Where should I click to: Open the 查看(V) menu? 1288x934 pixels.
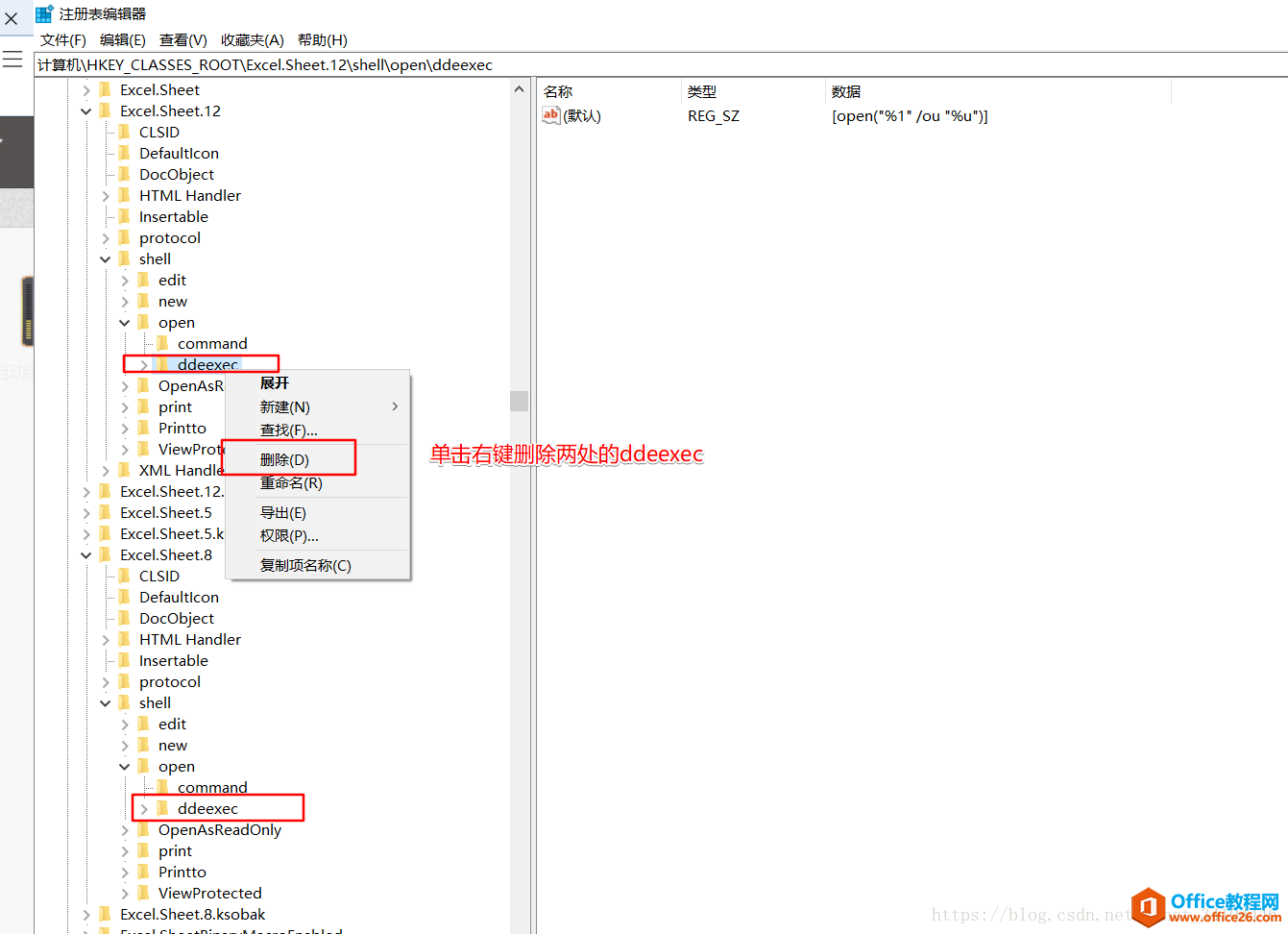coord(182,39)
